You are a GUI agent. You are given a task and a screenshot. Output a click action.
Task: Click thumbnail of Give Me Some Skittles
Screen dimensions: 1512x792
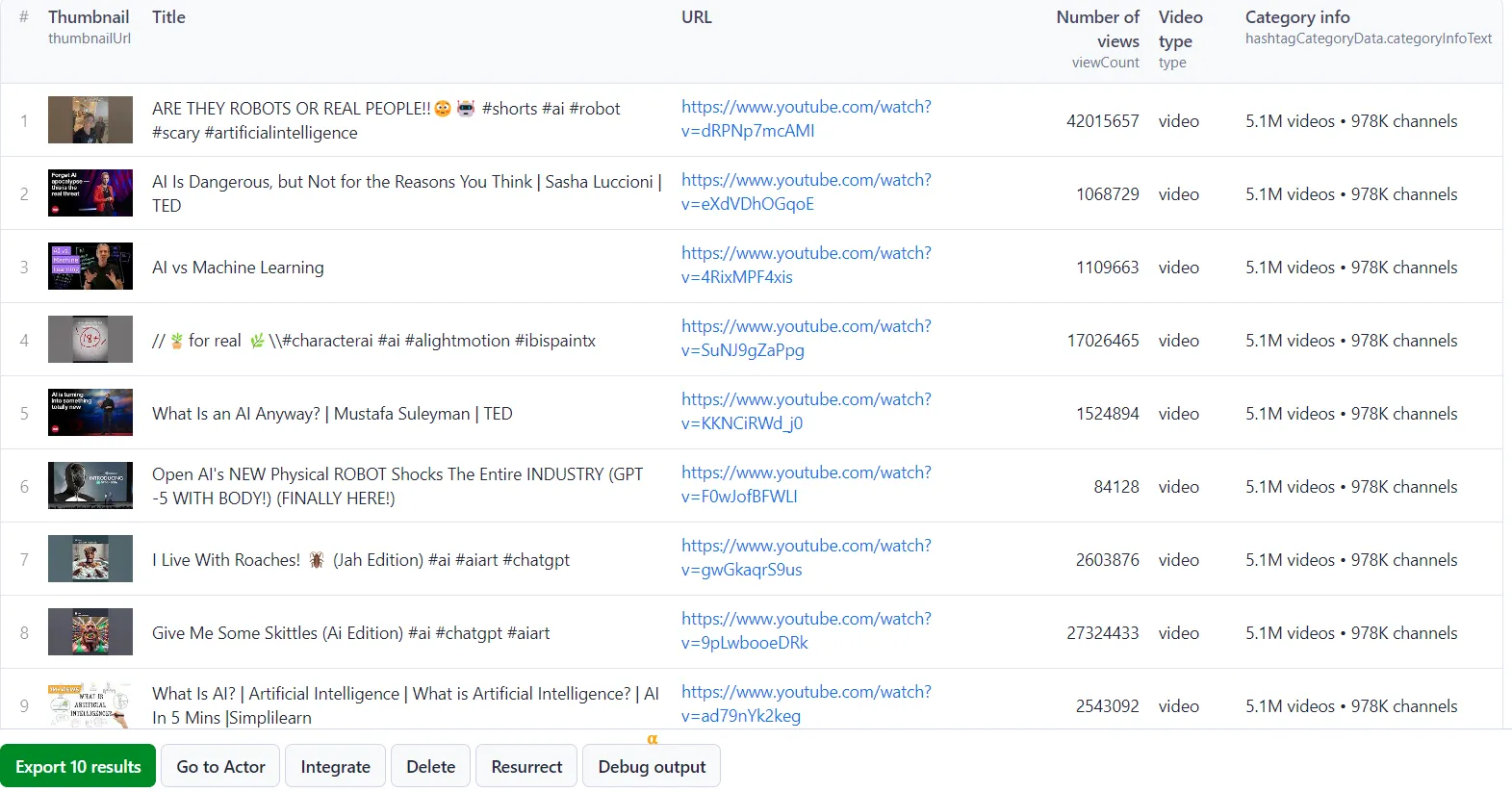coord(90,632)
